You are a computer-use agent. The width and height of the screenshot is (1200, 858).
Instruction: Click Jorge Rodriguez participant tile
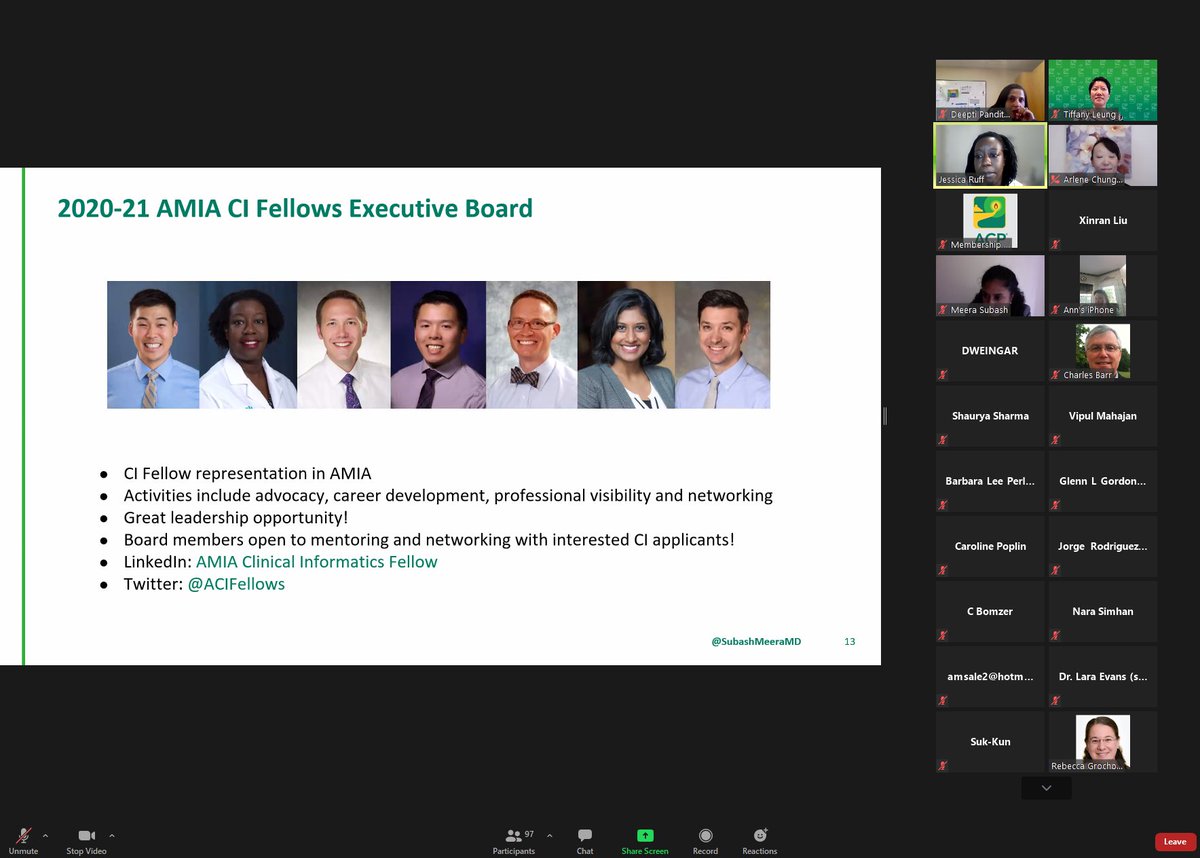tap(1103, 546)
